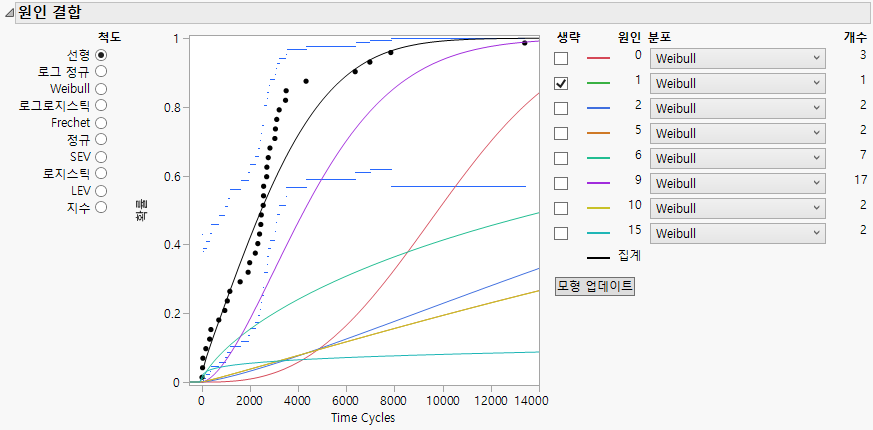Open distribution dropdown for cause 6
The width and height of the screenshot is (873, 430).
738,158
